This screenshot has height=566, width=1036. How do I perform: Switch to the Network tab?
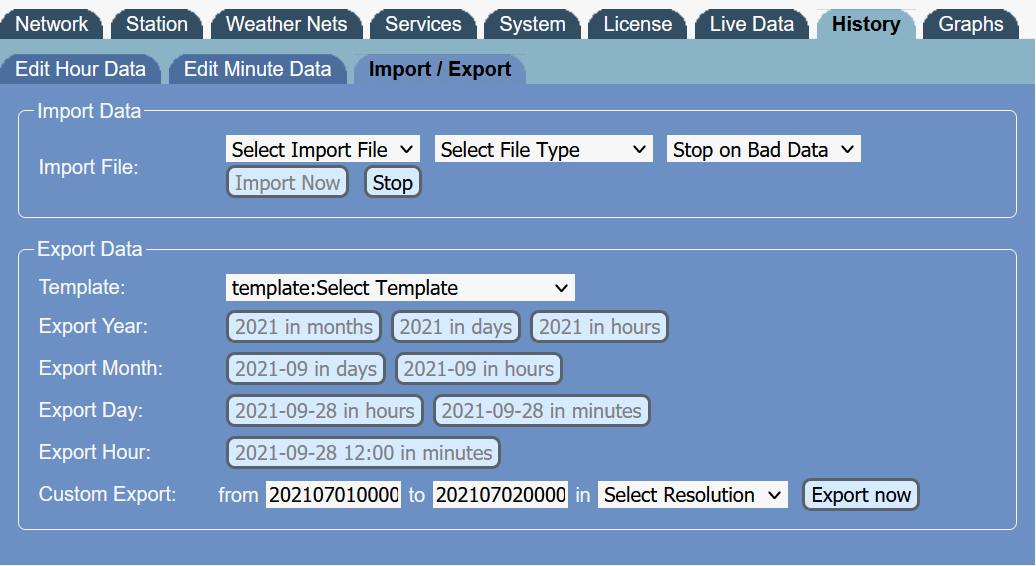52,24
